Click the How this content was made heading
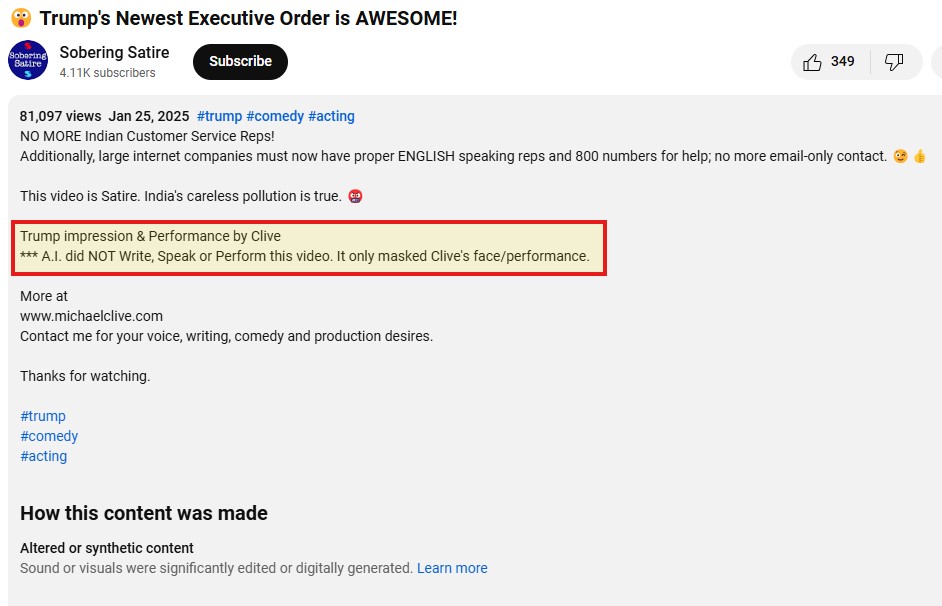 tap(144, 513)
